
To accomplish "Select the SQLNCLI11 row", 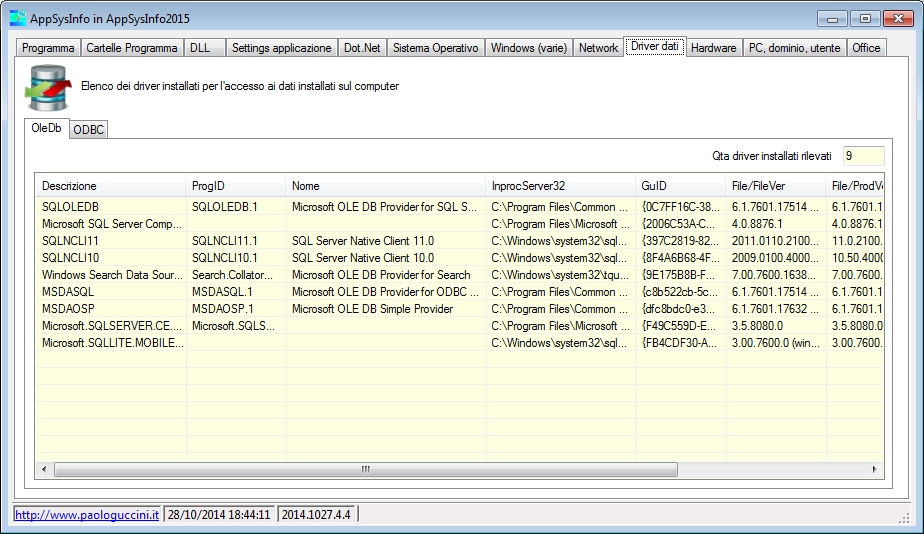I will [x=460, y=241].
